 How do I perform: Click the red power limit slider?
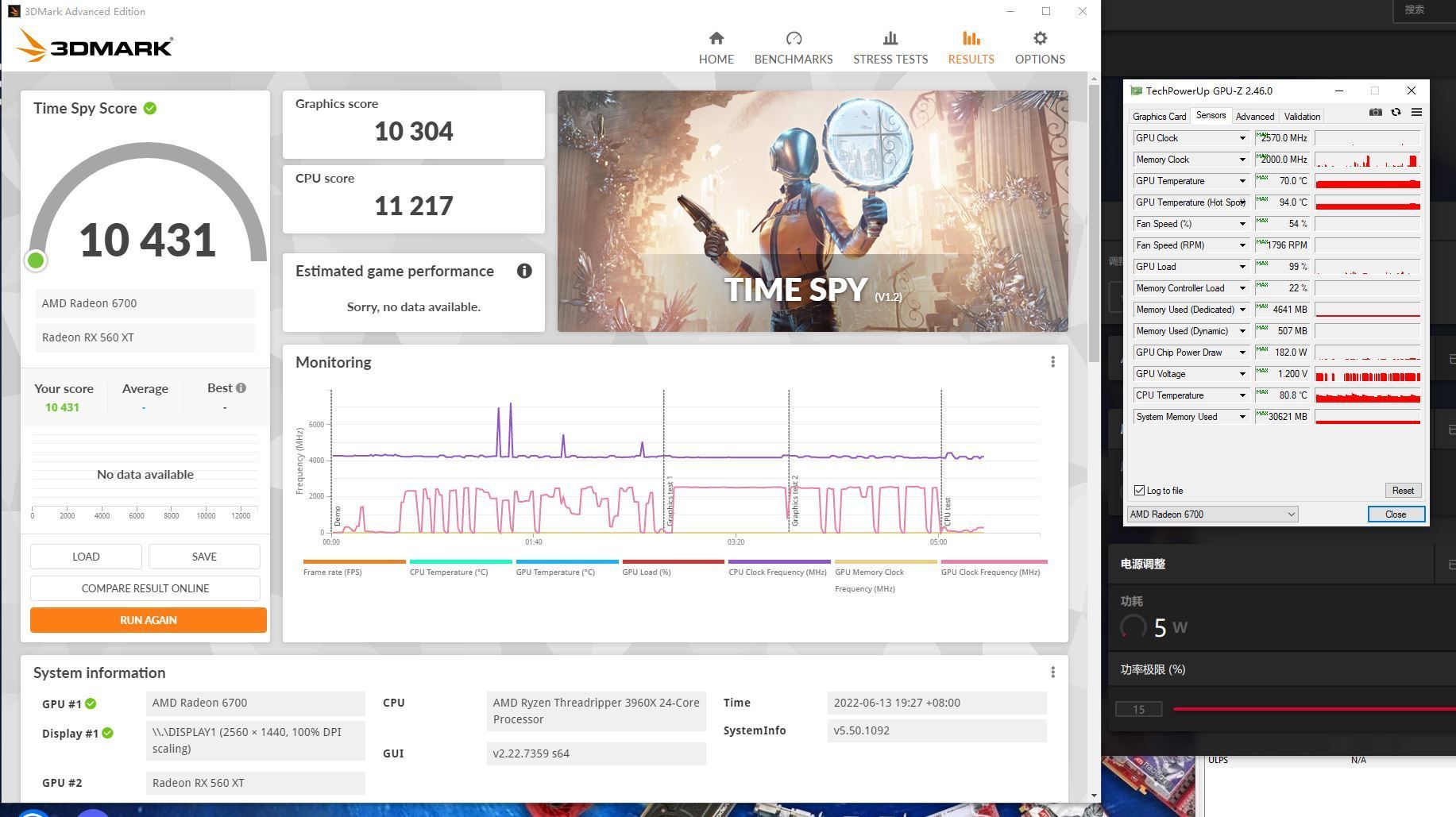tap(1314, 709)
